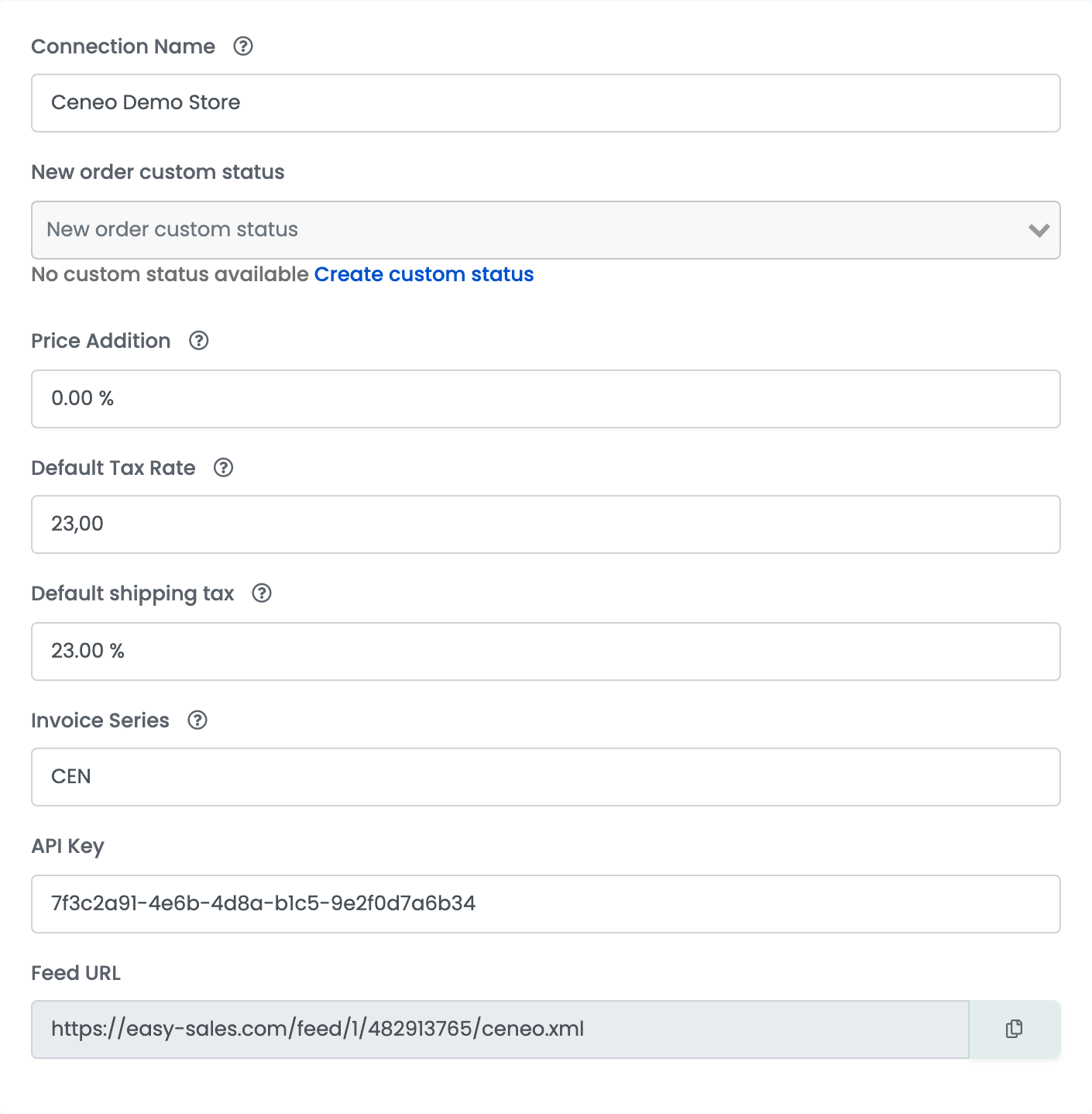This screenshot has height=1114, width=1092.
Task: Edit the Default Tax Rate field
Action: pyautogui.click(x=545, y=524)
